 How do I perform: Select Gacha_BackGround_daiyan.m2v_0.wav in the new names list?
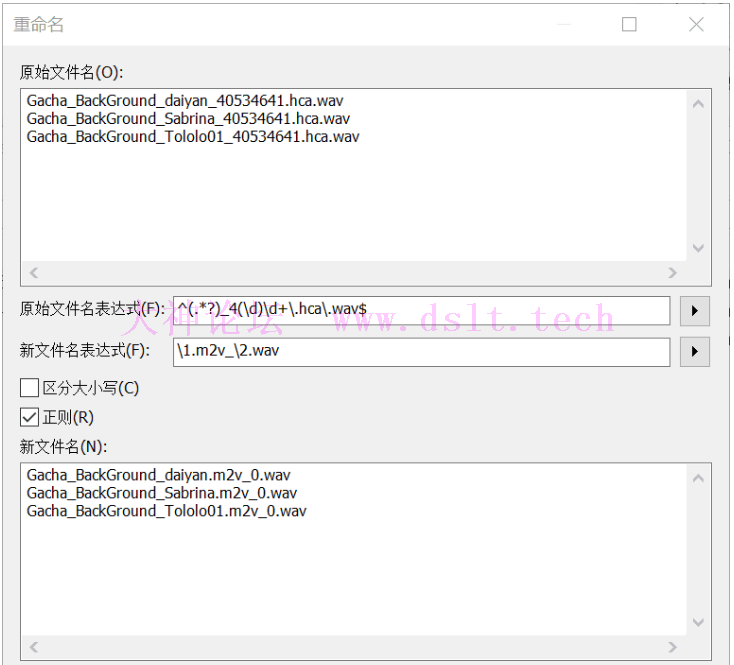[x=159, y=475]
